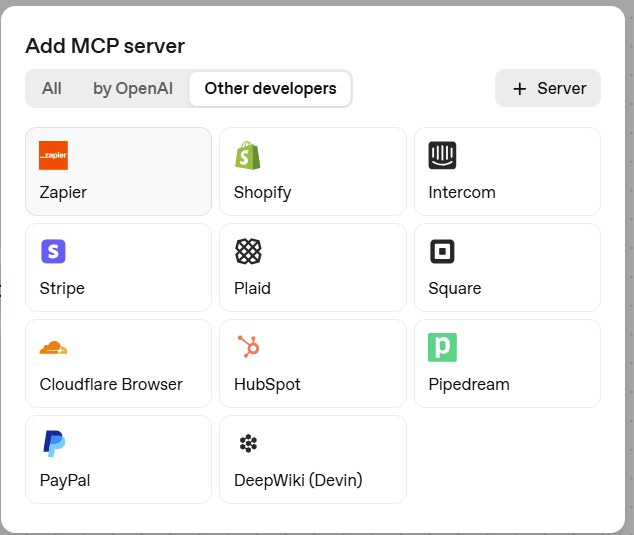Select the Pipedream name label

coord(469,385)
